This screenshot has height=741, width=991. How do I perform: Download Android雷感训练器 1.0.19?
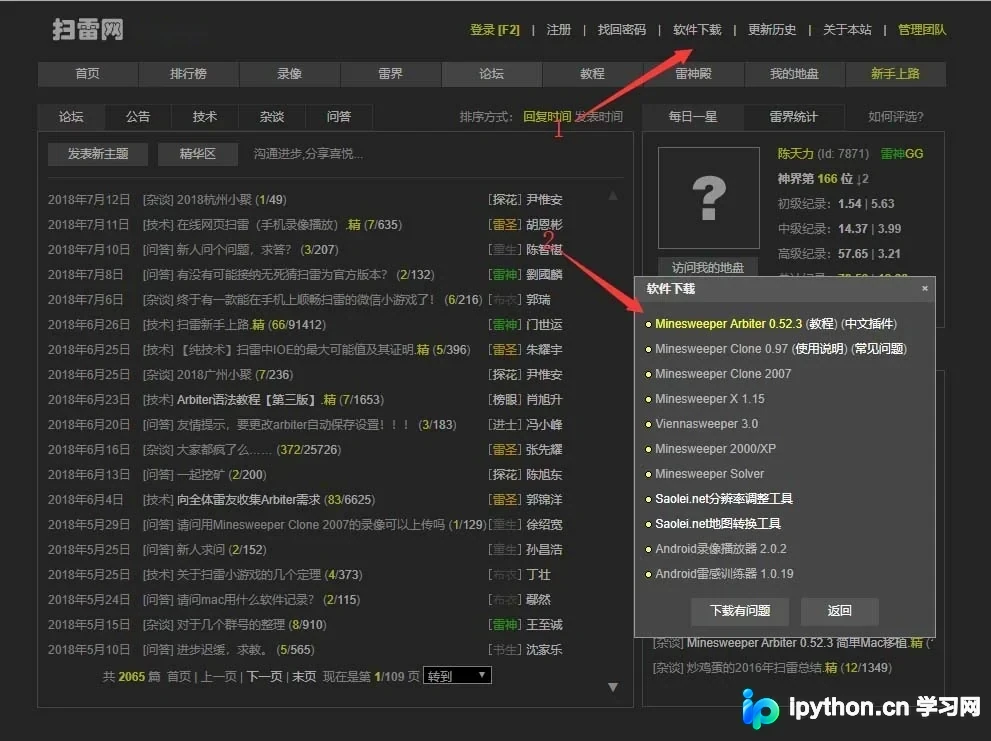(x=724, y=574)
